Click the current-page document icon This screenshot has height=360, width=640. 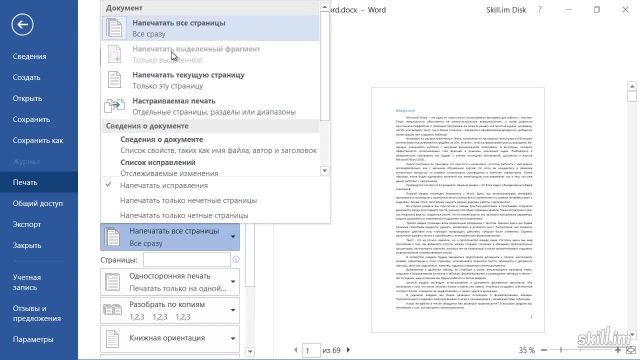click(114, 80)
